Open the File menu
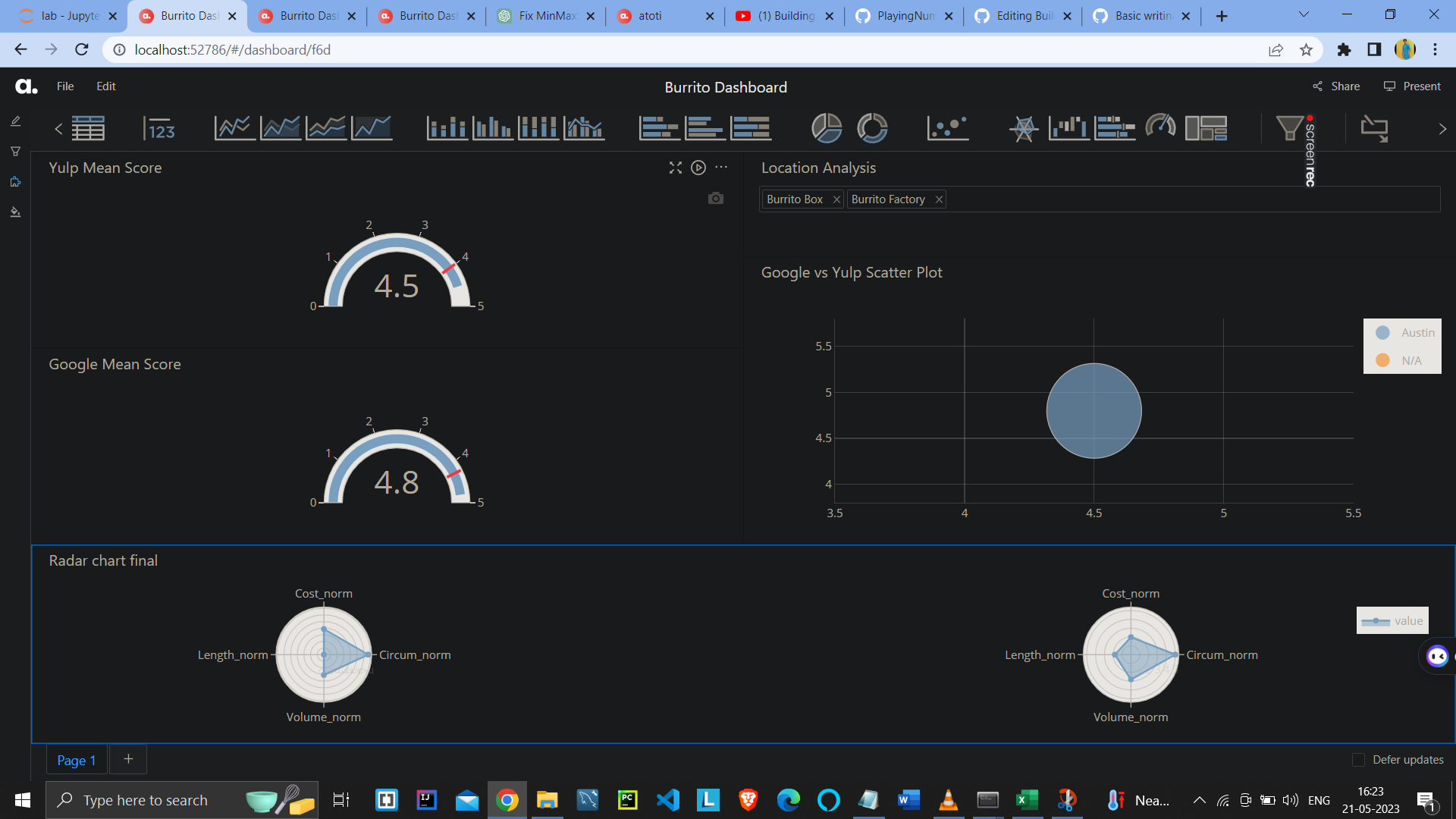The width and height of the screenshot is (1456, 819). point(65,86)
